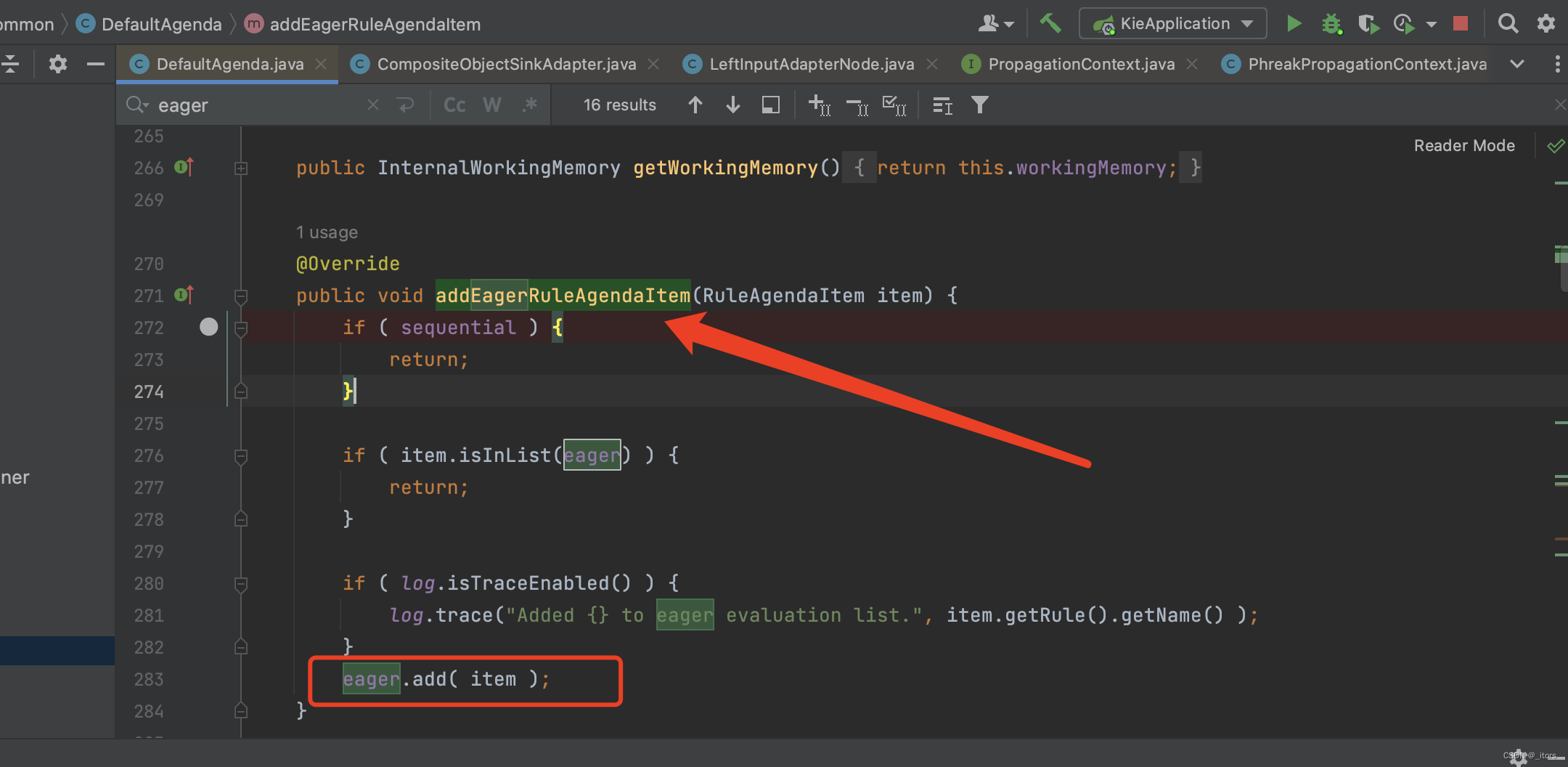Add selection for next occurrence icon

(820, 105)
